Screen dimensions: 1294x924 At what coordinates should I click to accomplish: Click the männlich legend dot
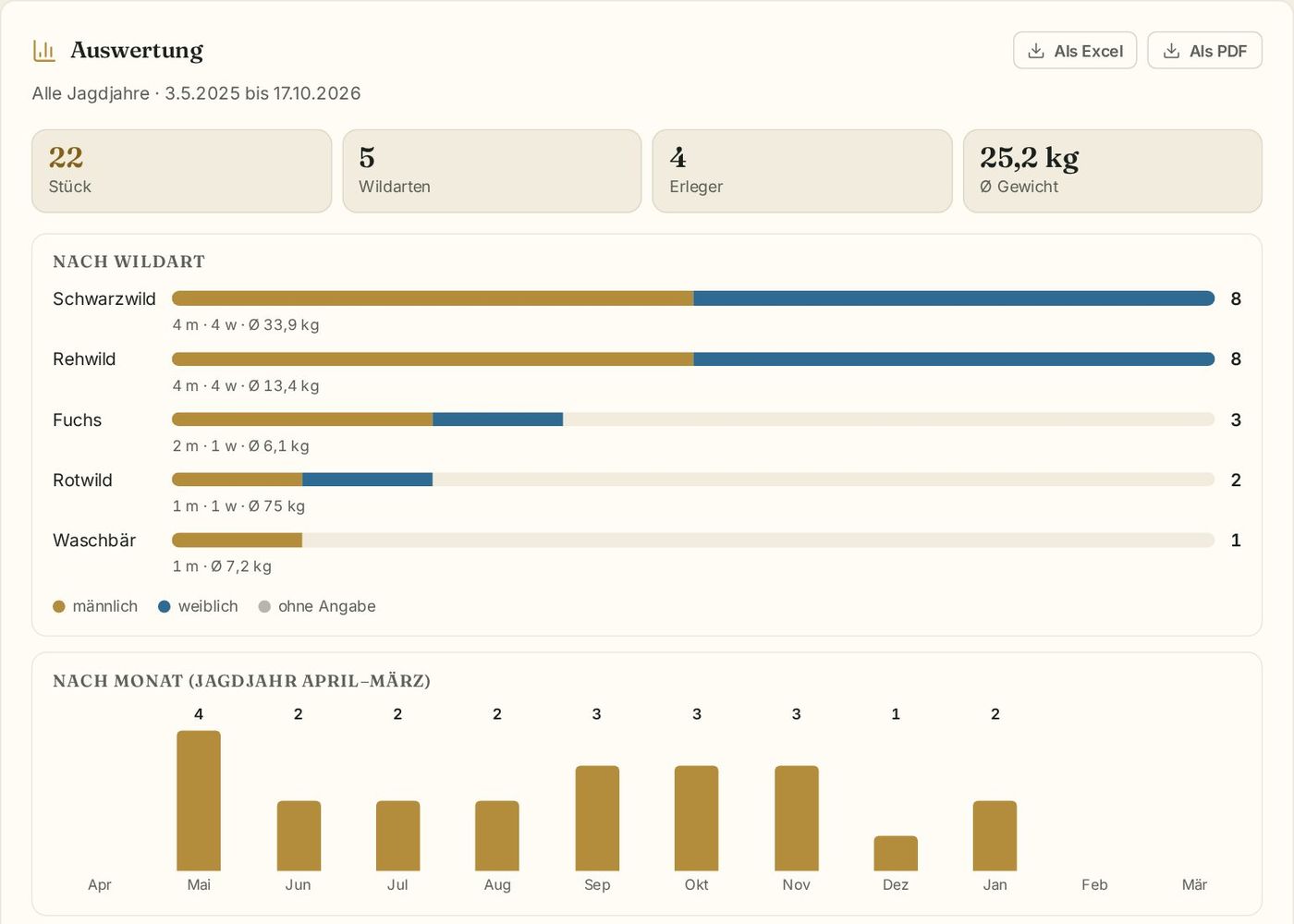coord(59,606)
